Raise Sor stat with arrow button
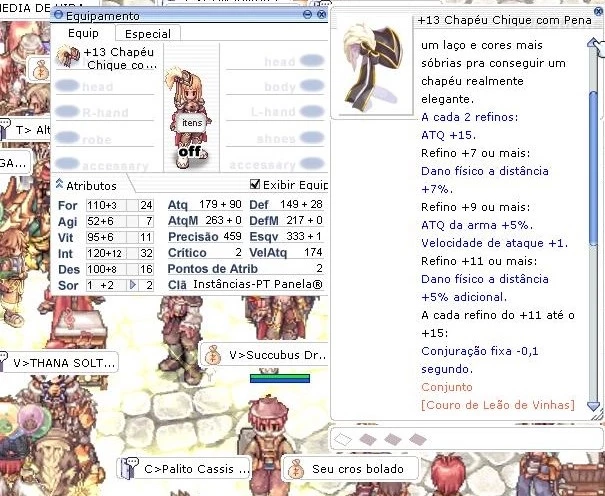 tap(133, 285)
